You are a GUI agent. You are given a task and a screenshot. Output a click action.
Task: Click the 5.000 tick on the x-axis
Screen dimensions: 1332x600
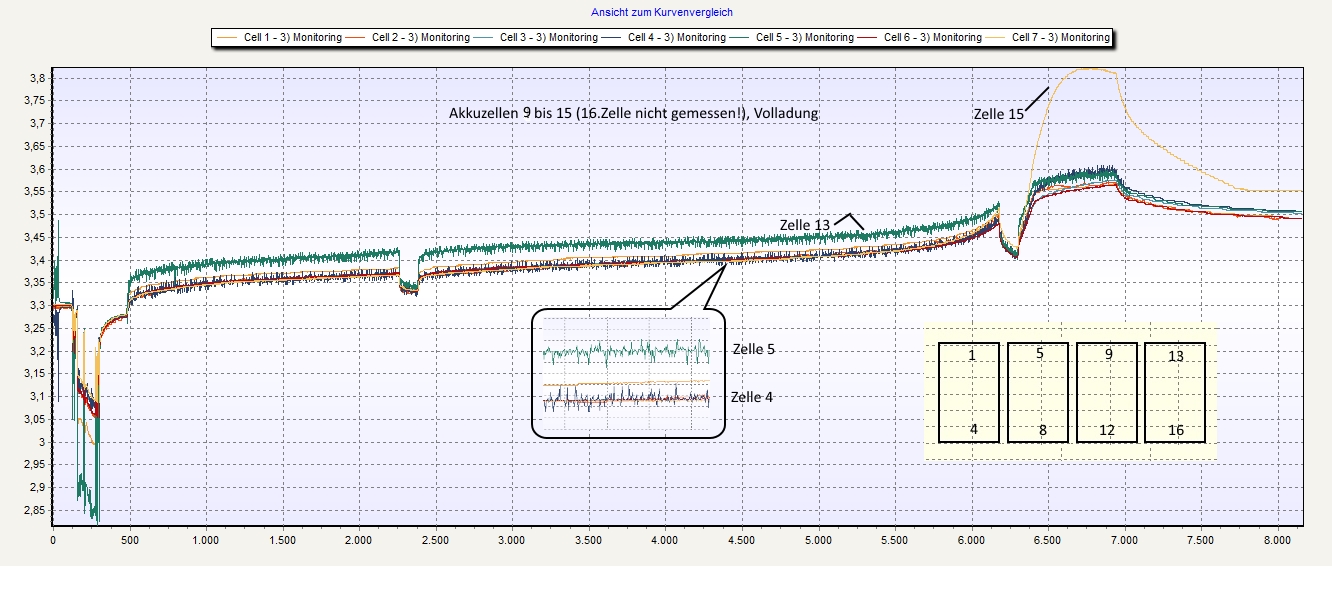(x=818, y=540)
